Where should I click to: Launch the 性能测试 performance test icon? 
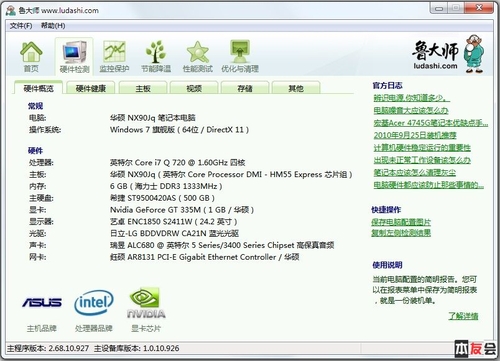(198, 56)
